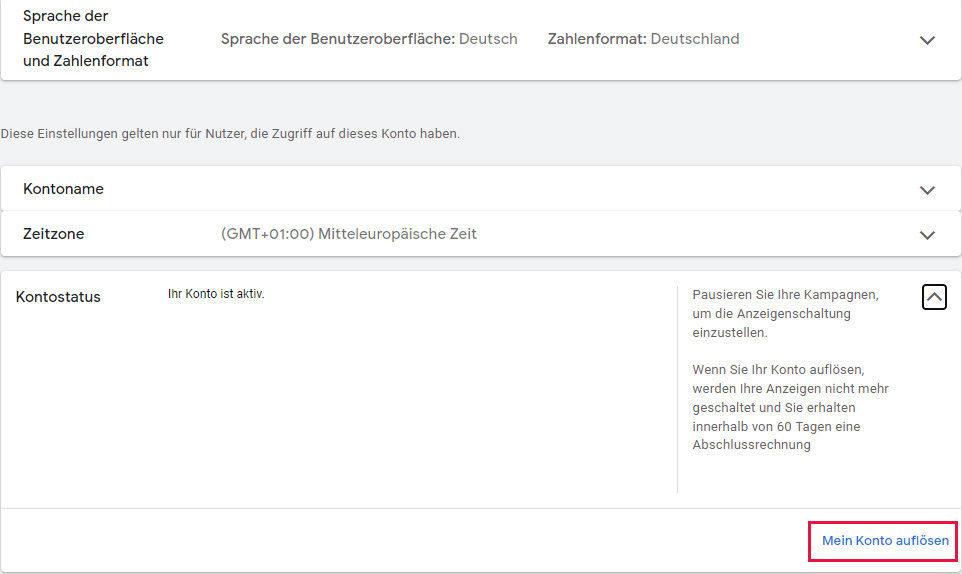
Task: Click the 'Ihr Konto ist aktiv.' text
Action: click(x=216, y=294)
